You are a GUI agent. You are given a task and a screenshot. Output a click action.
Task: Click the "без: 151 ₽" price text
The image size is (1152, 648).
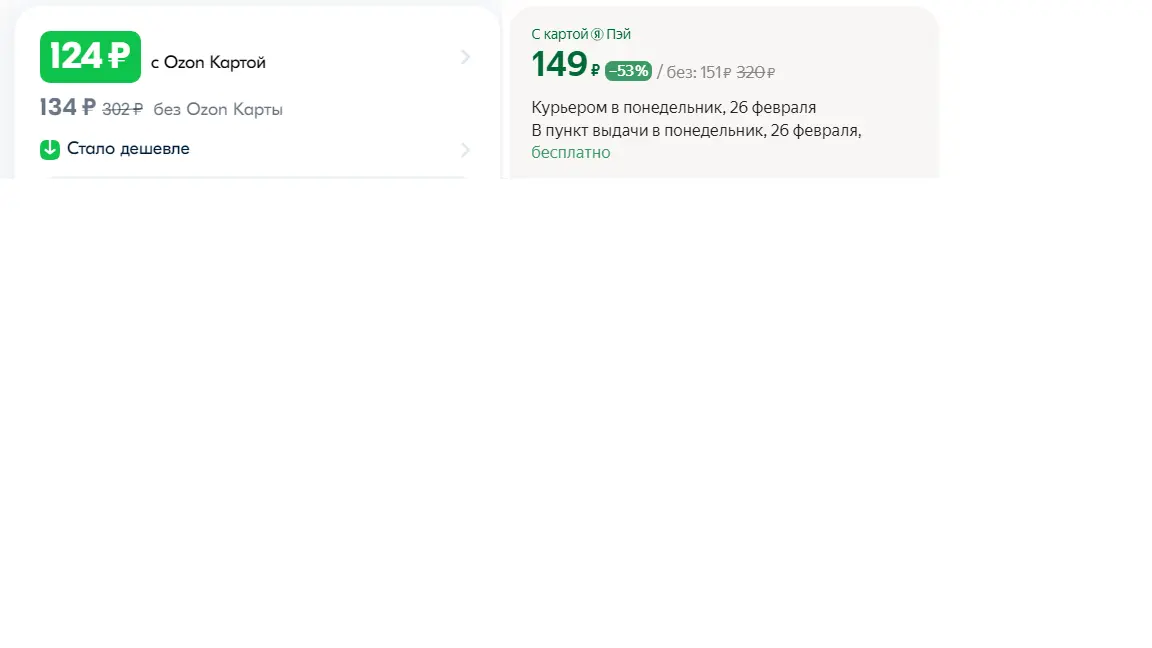point(698,72)
